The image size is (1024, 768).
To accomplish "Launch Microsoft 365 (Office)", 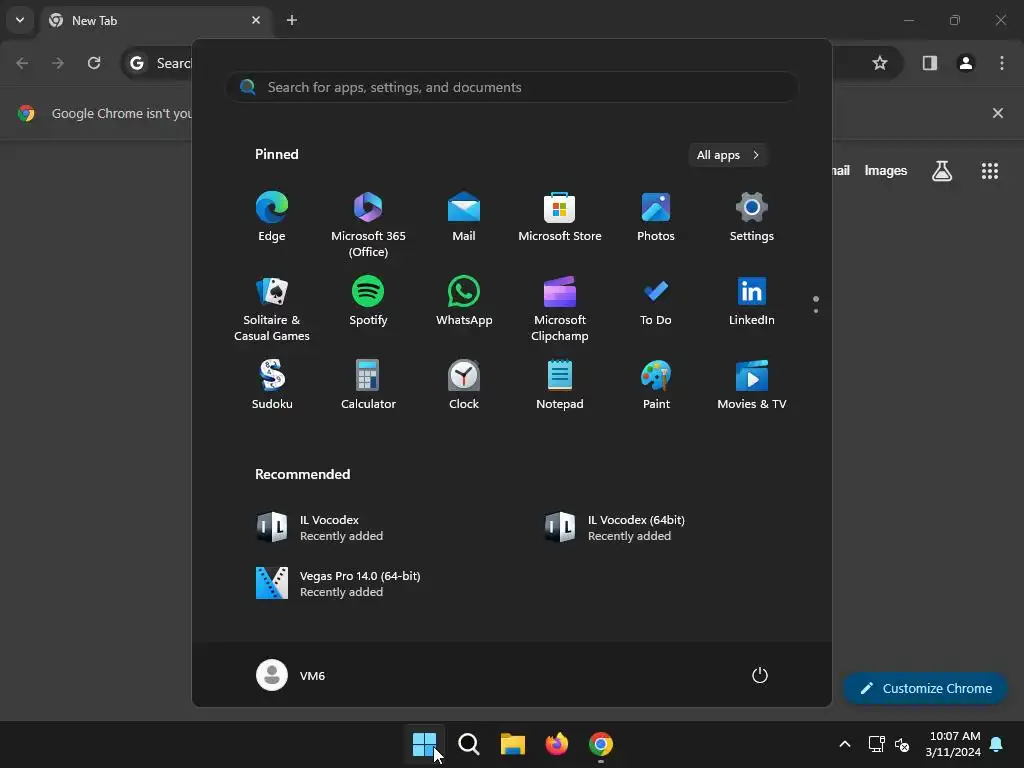I will point(368,225).
